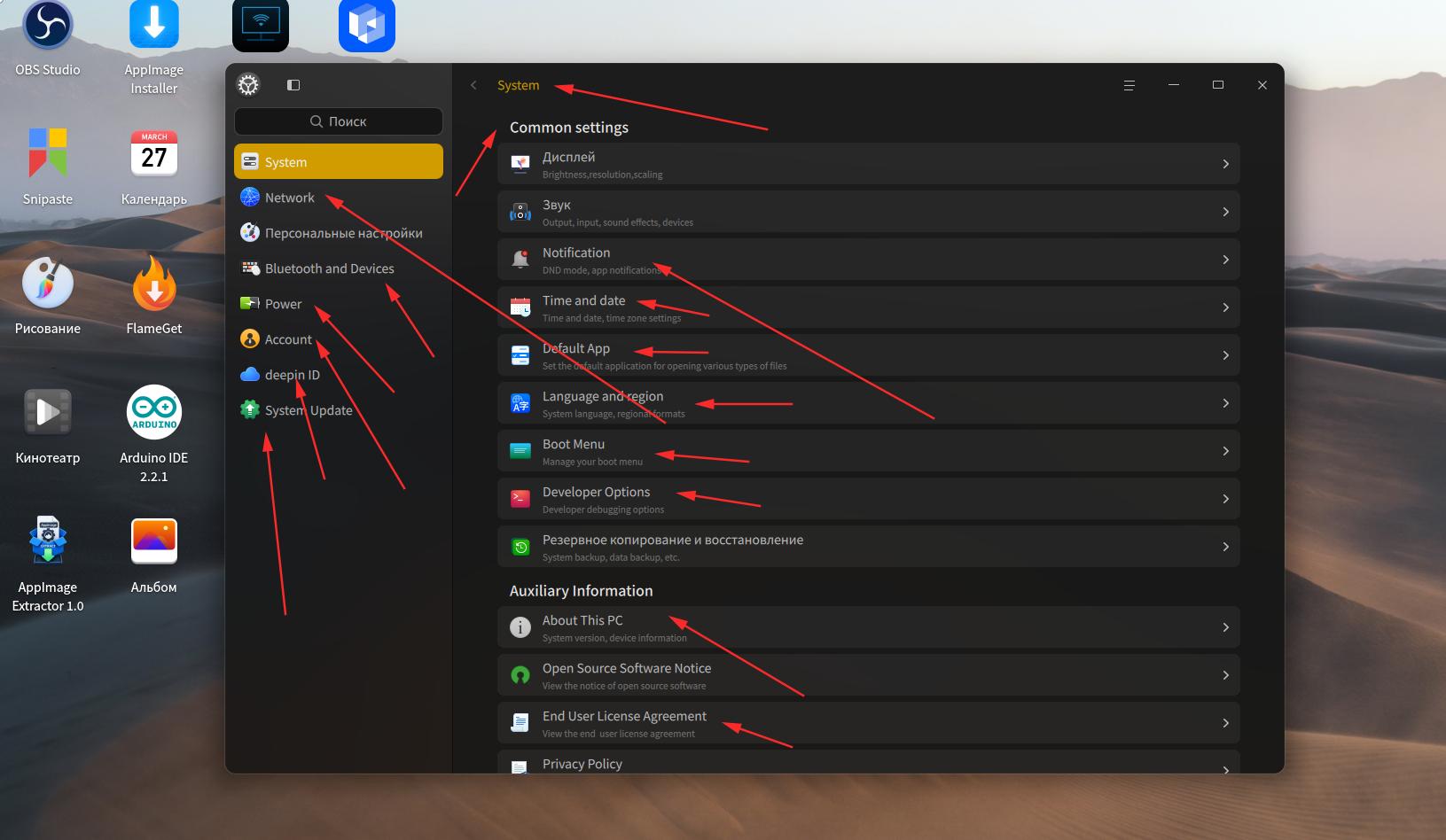The width and height of the screenshot is (1446, 840).
Task: Expand Language and region chevron
Action: (1225, 403)
